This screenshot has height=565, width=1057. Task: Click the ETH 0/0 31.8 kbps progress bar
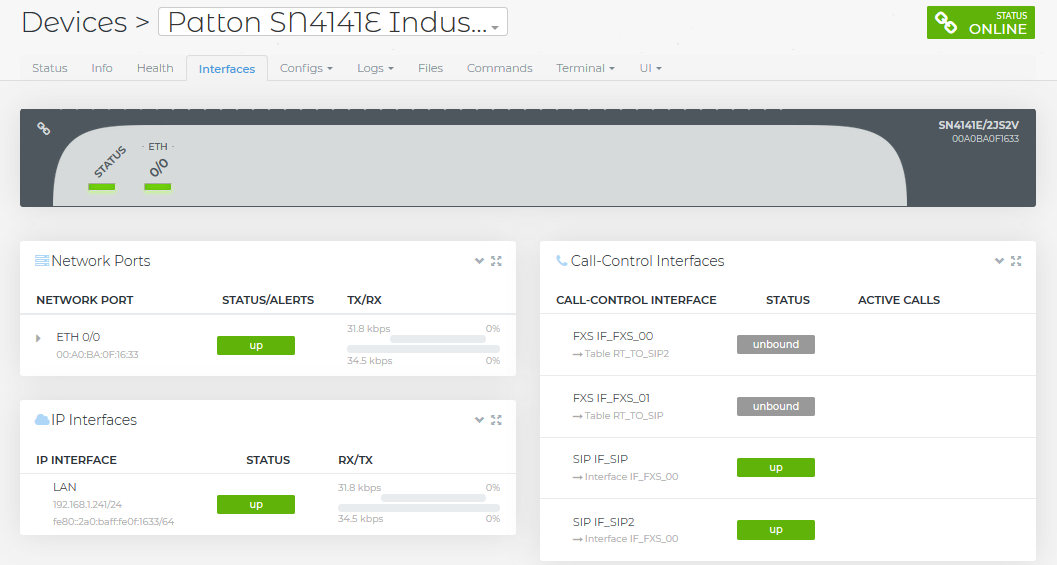(438, 339)
